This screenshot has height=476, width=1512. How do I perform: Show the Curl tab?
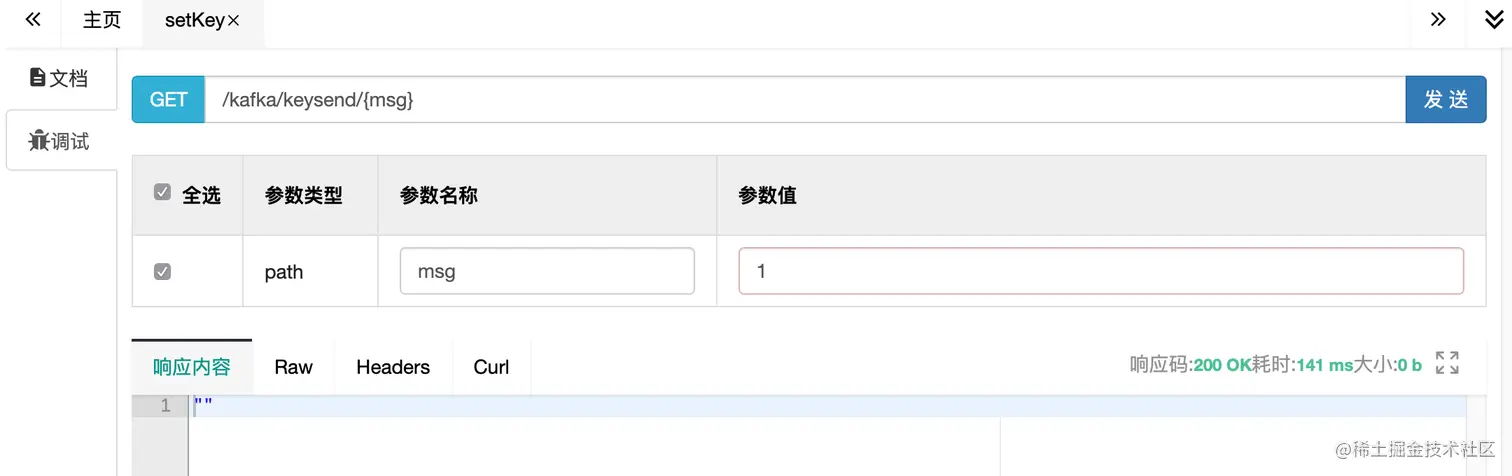(491, 367)
